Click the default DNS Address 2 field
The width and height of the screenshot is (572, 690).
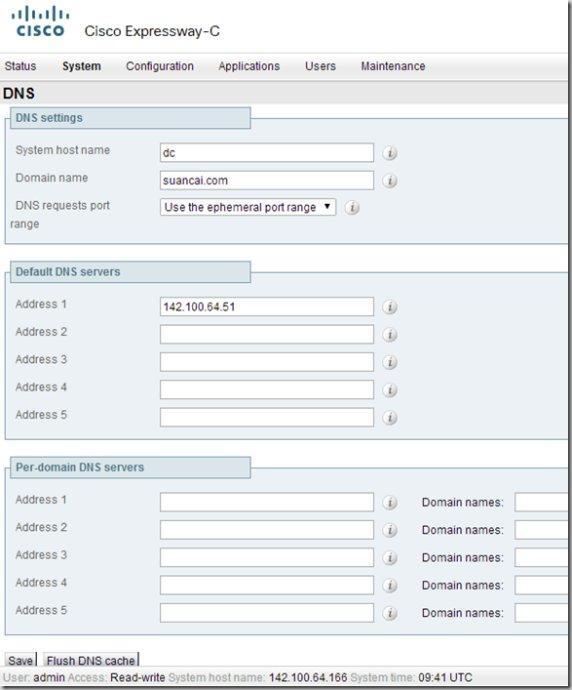pyautogui.click(x=267, y=334)
